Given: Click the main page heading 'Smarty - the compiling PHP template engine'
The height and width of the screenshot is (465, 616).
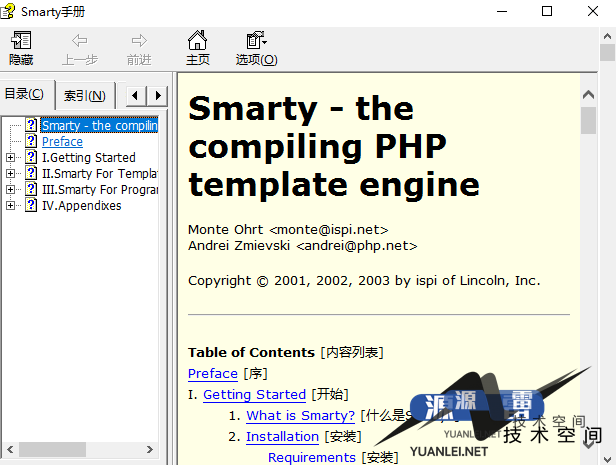Looking at the screenshot, I should point(334,146).
